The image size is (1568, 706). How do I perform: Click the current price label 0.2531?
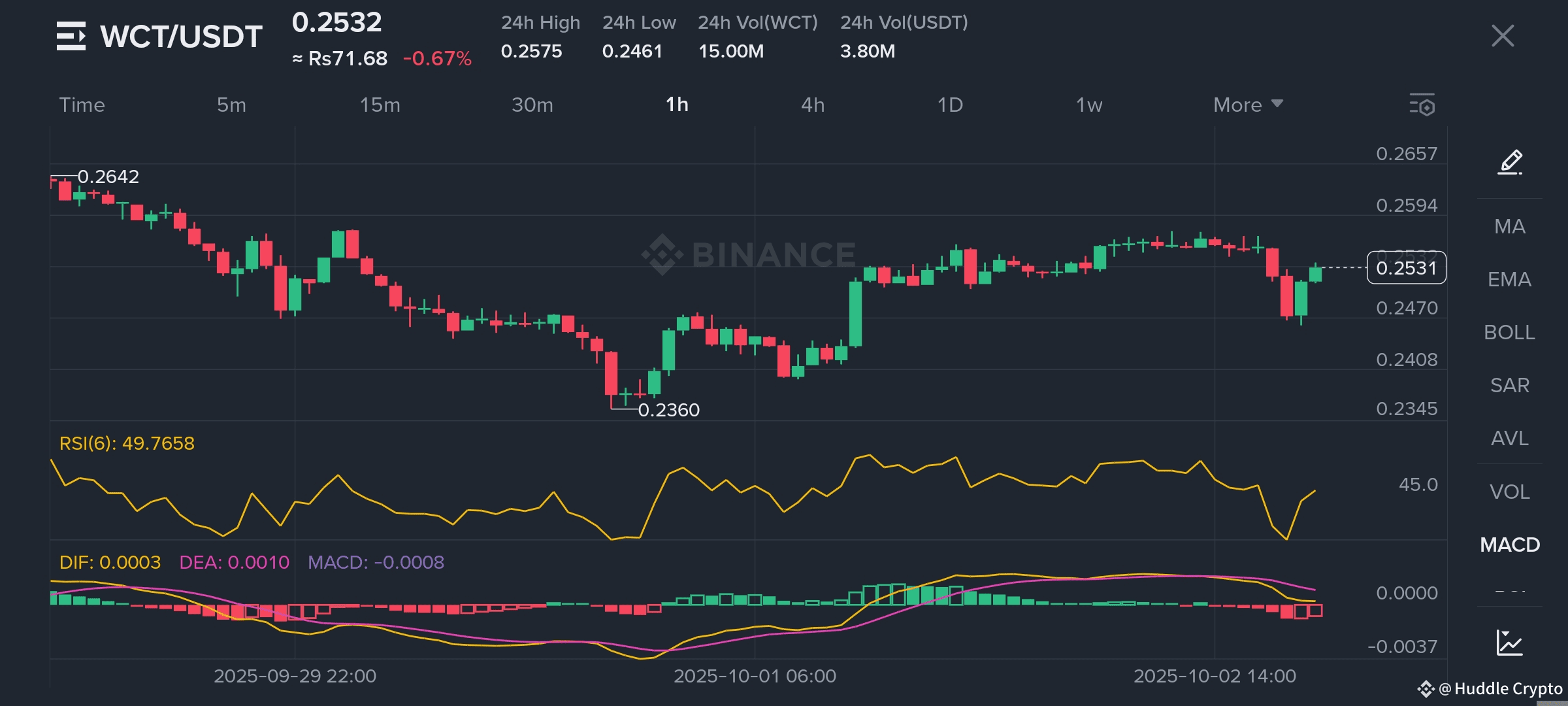pos(1406,268)
